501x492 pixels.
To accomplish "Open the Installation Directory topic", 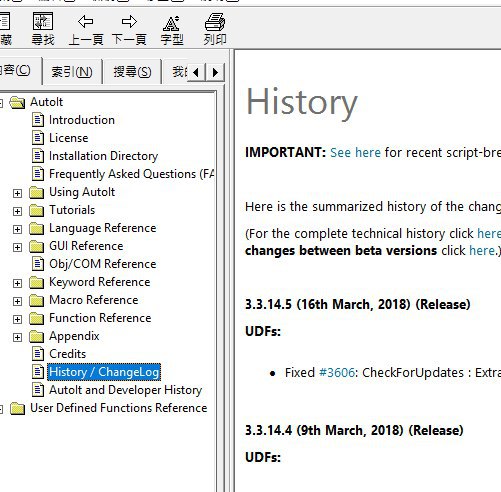I will tap(103, 156).
